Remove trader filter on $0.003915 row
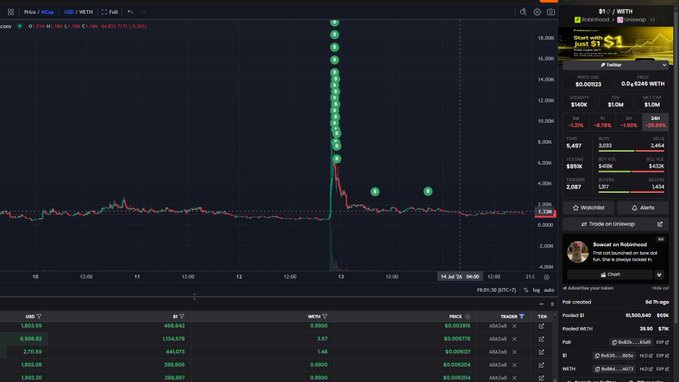This screenshot has height=382, width=679. point(514,326)
